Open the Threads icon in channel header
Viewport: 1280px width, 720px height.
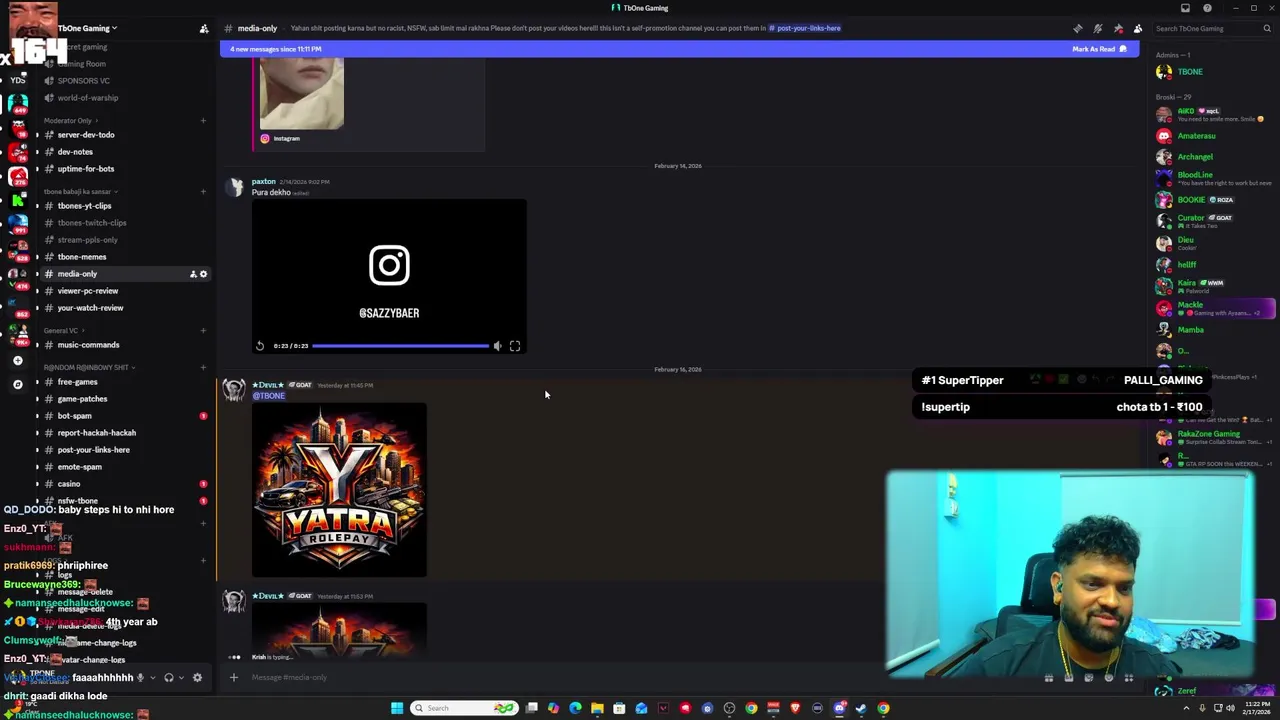[x=1077, y=28]
